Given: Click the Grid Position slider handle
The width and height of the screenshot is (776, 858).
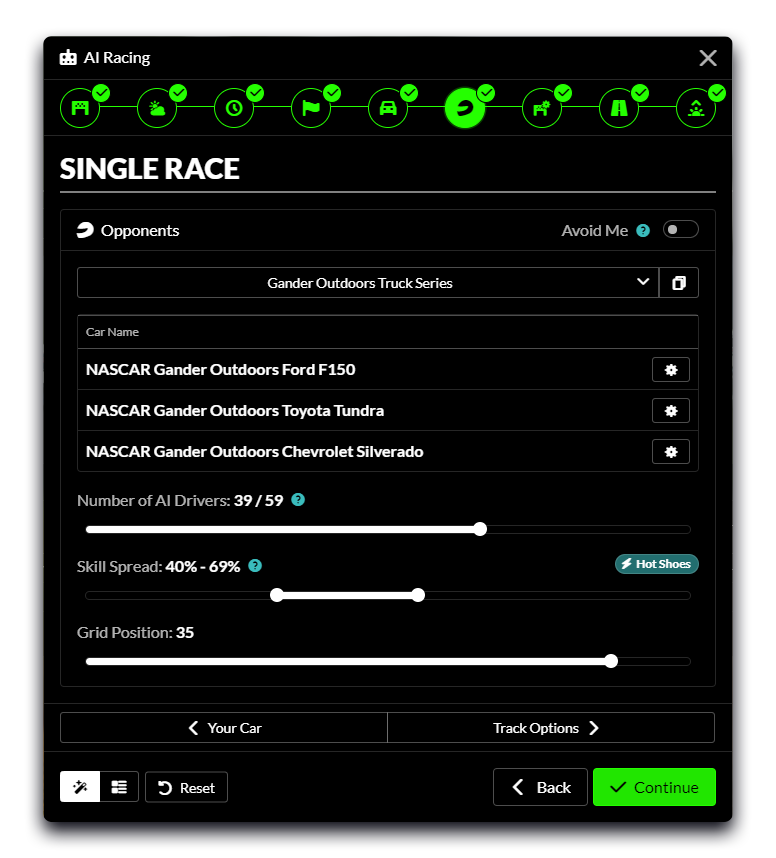Looking at the screenshot, I should coord(611,662).
